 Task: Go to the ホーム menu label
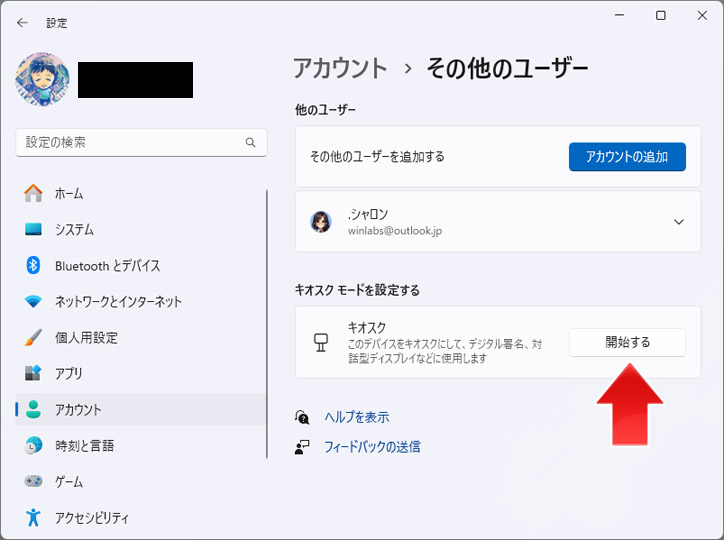click(69, 193)
